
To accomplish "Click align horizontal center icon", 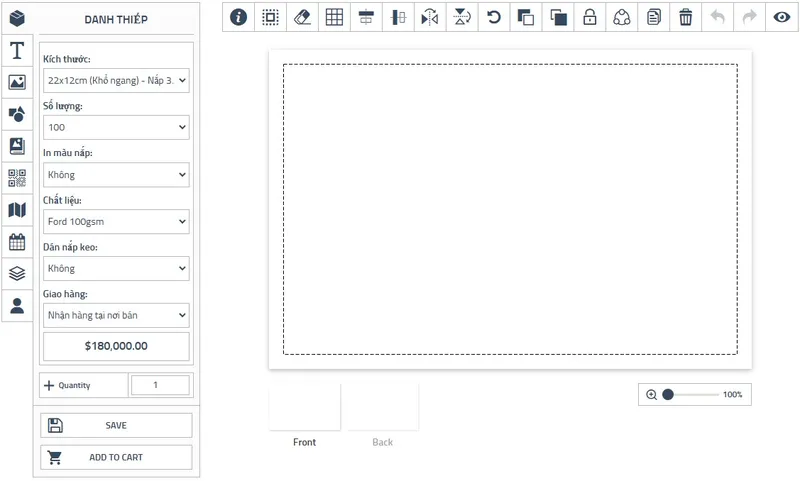I will tap(366, 17).
